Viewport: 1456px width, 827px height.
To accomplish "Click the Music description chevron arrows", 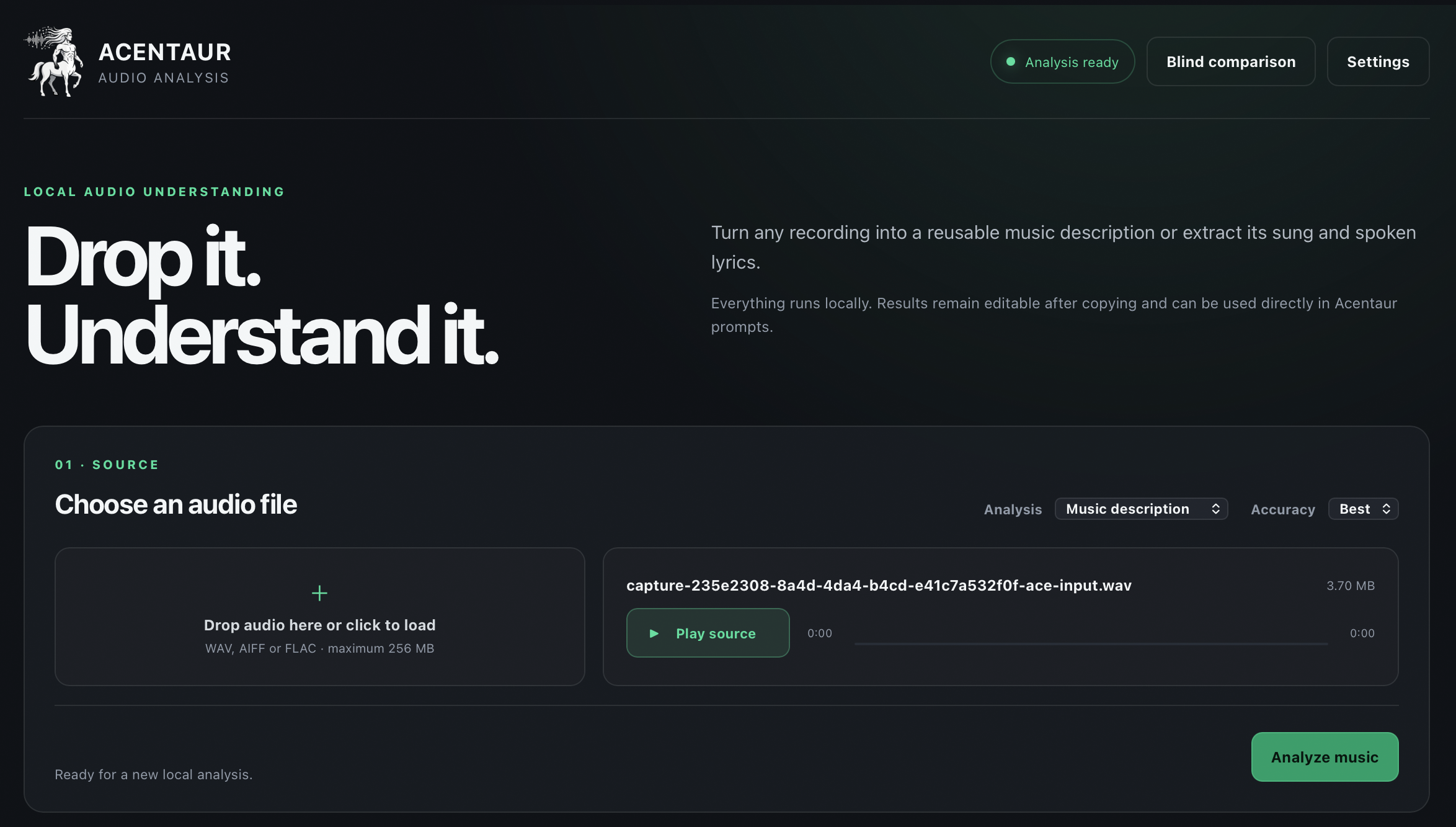I will 1215,509.
